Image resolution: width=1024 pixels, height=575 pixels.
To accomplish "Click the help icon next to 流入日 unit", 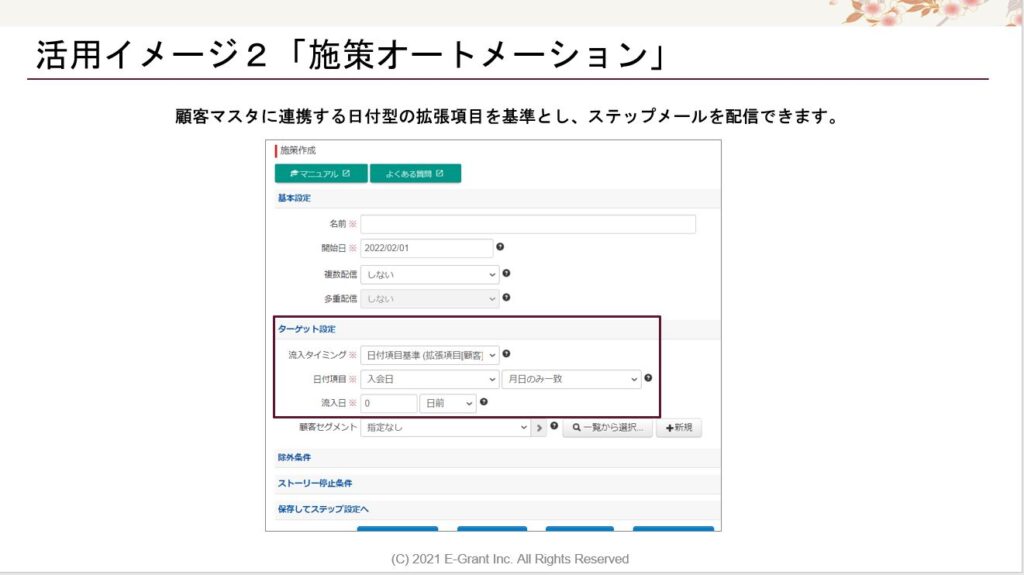I will (484, 402).
